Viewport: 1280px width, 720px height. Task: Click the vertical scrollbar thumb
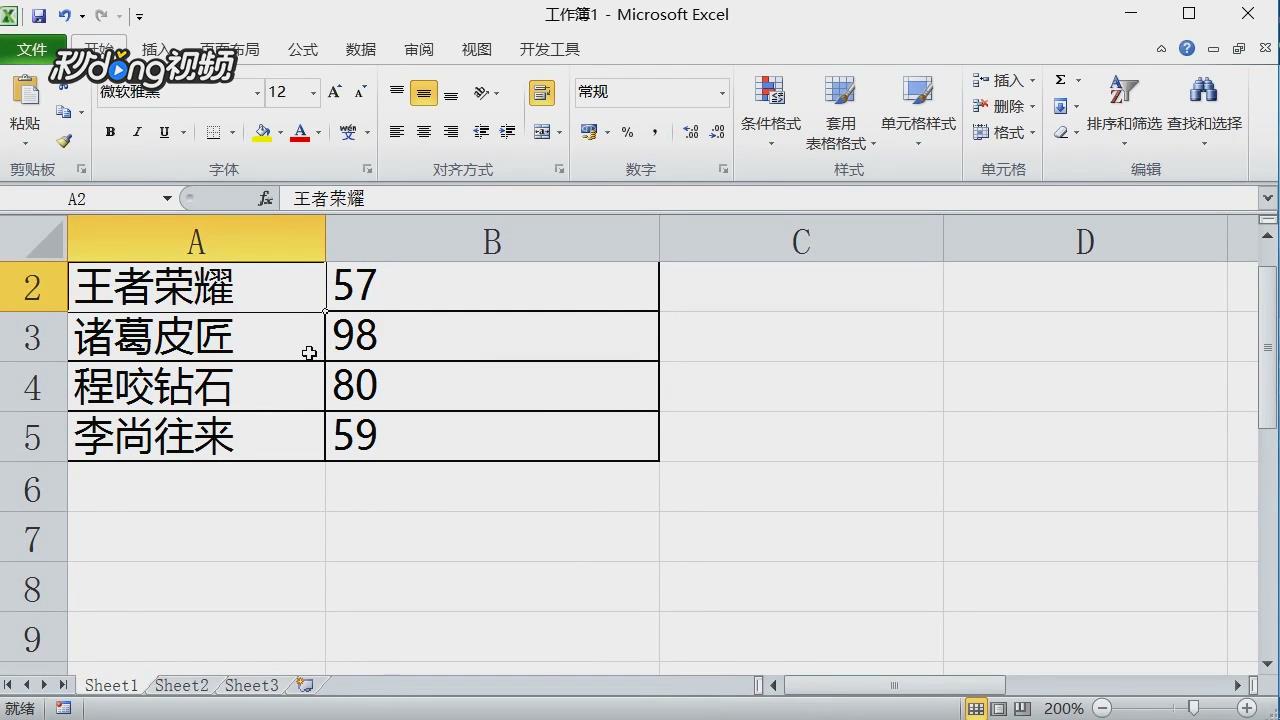[1269, 348]
